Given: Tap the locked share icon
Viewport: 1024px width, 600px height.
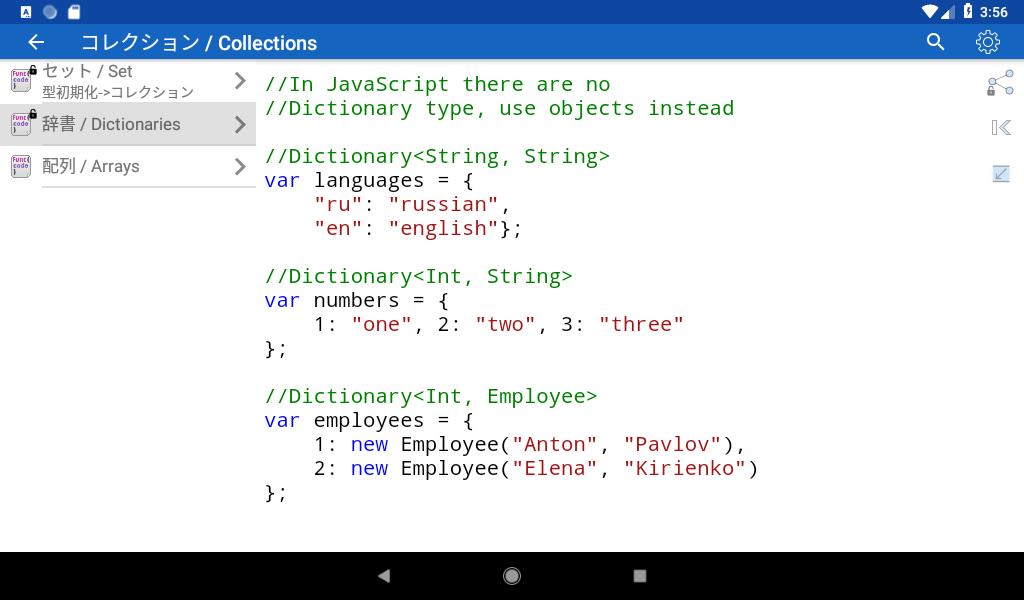Looking at the screenshot, I should 1000,84.
